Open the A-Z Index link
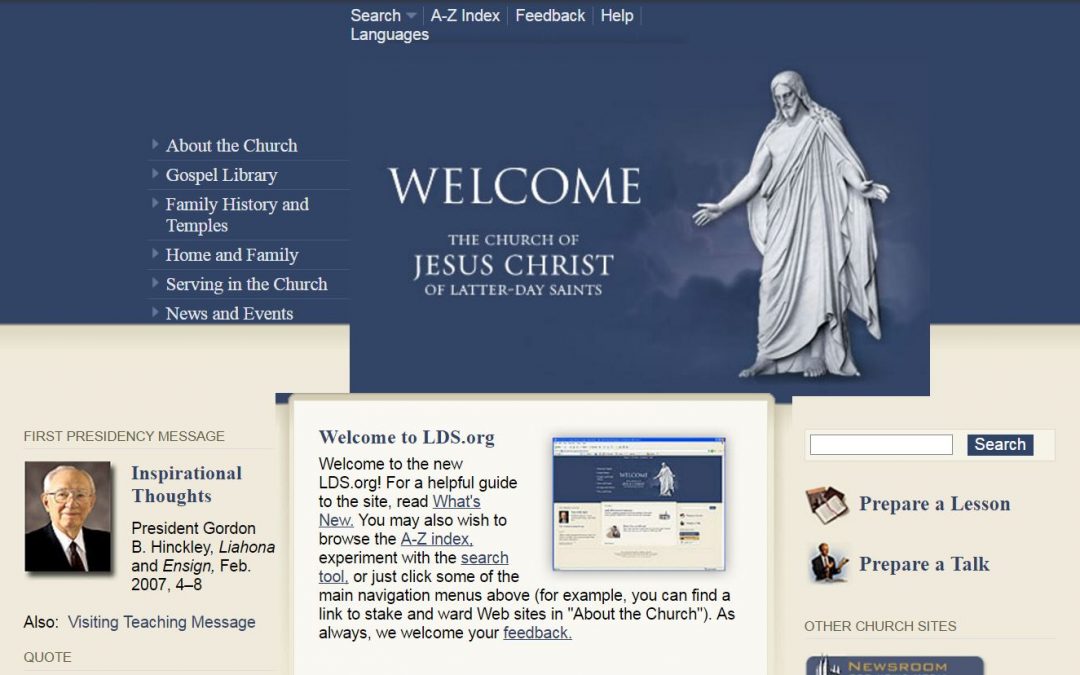The image size is (1080, 675). (465, 15)
